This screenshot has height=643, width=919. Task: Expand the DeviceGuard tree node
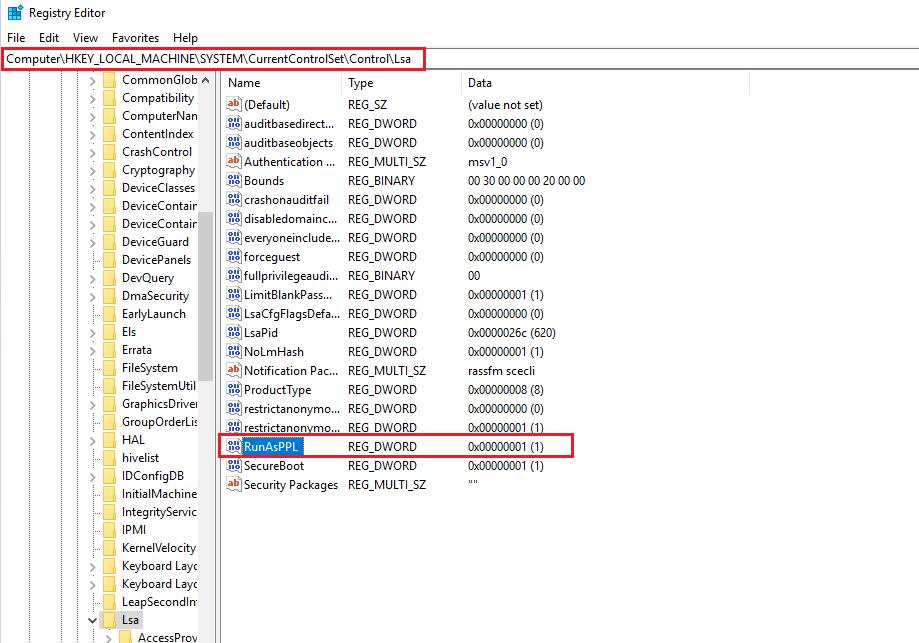pos(93,242)
